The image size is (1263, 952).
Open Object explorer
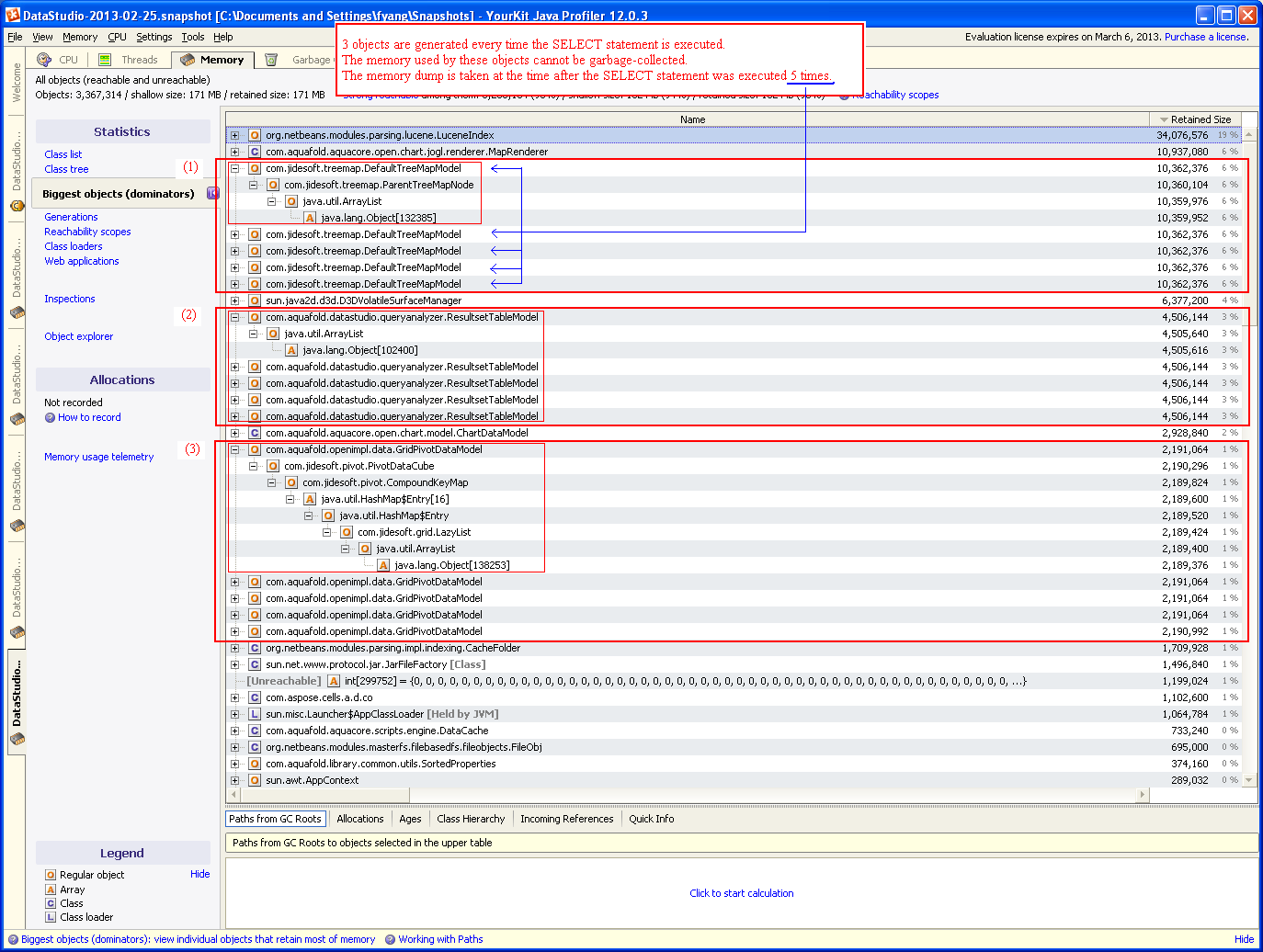coord(79,336)
